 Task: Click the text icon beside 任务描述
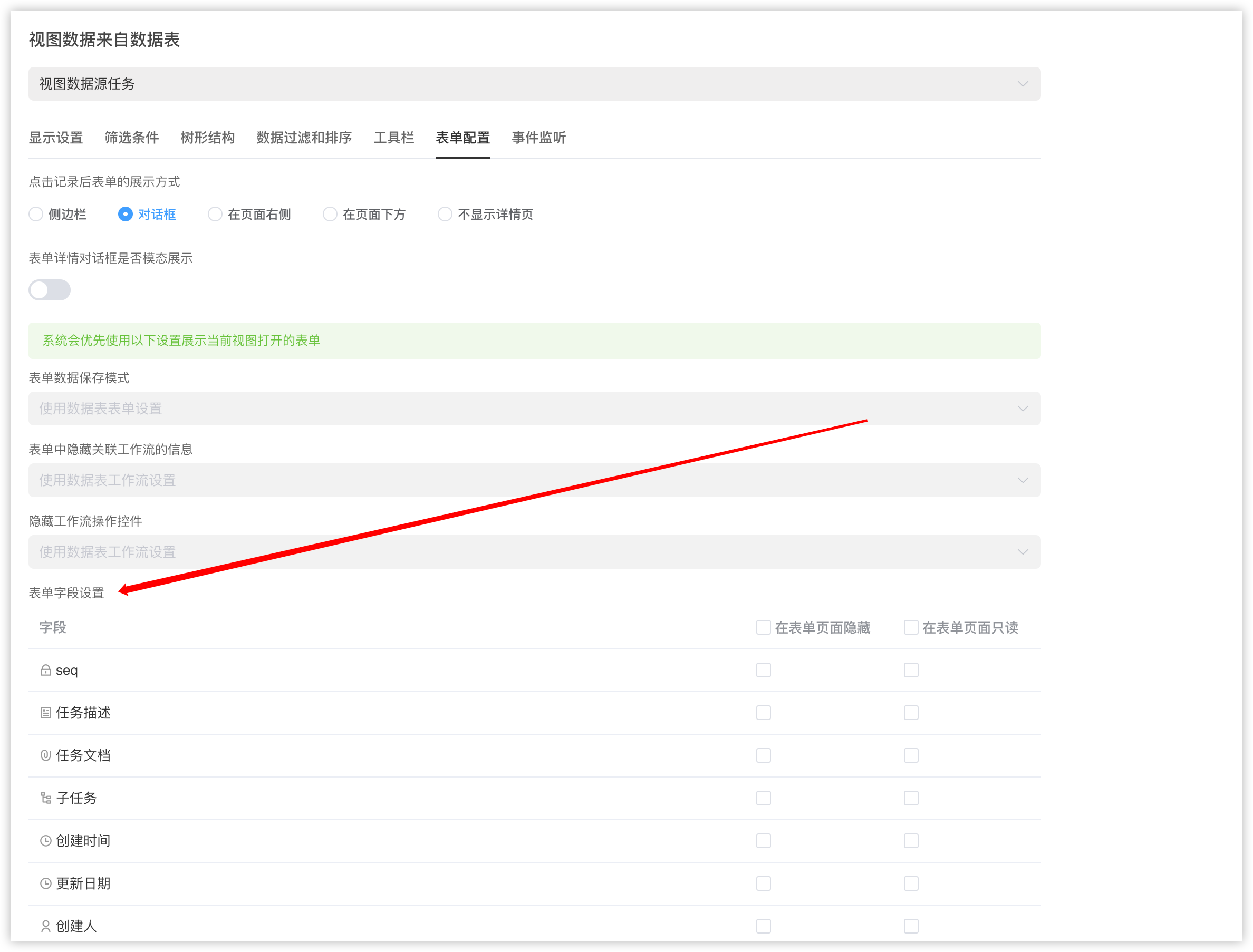46,713
